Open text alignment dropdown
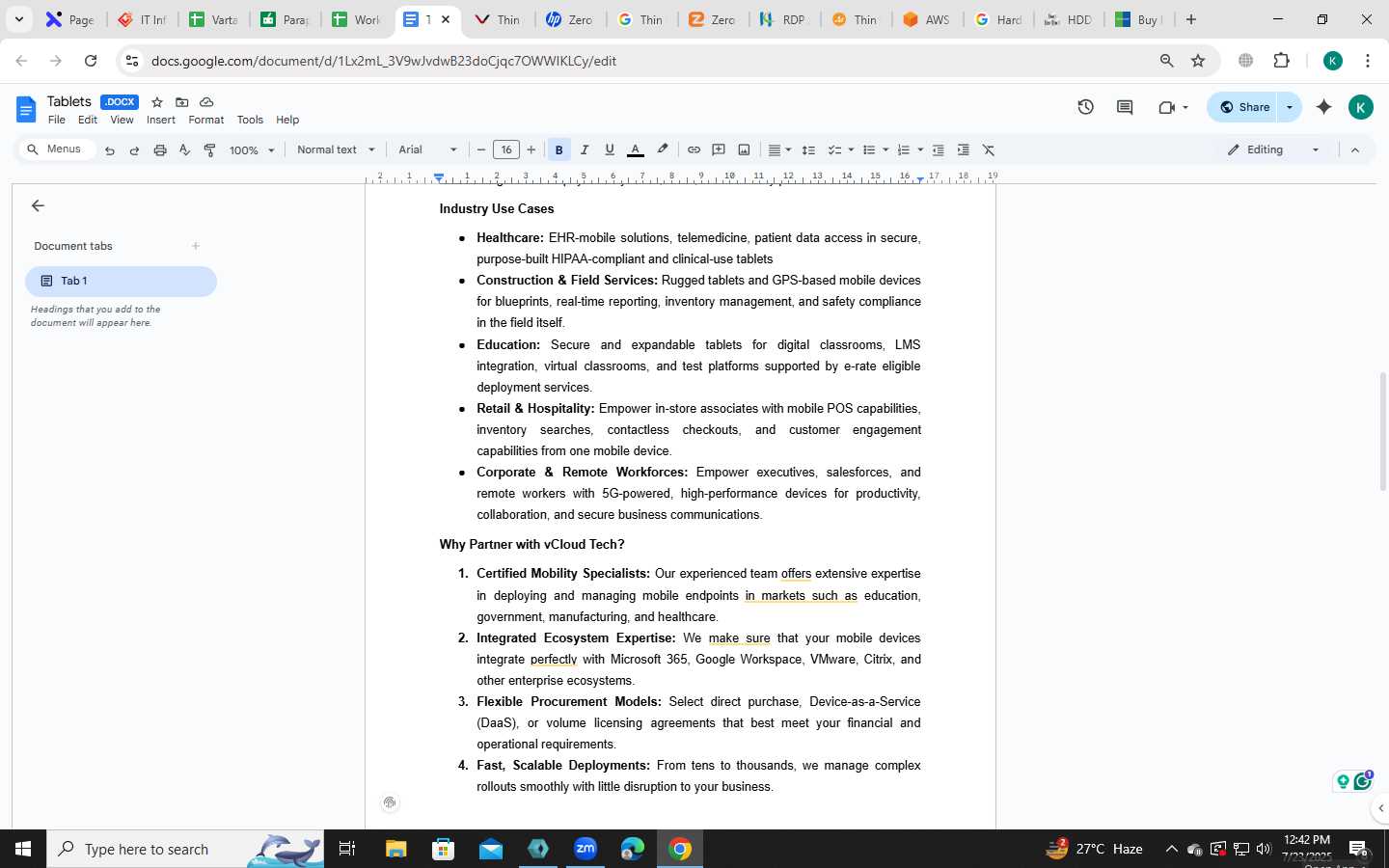 [x=779, y=150]
